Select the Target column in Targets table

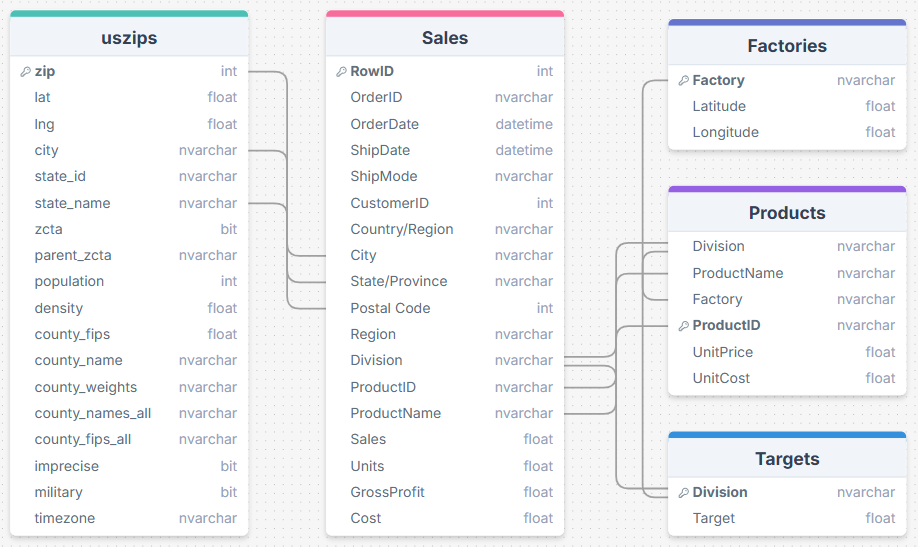pos(714,518)
